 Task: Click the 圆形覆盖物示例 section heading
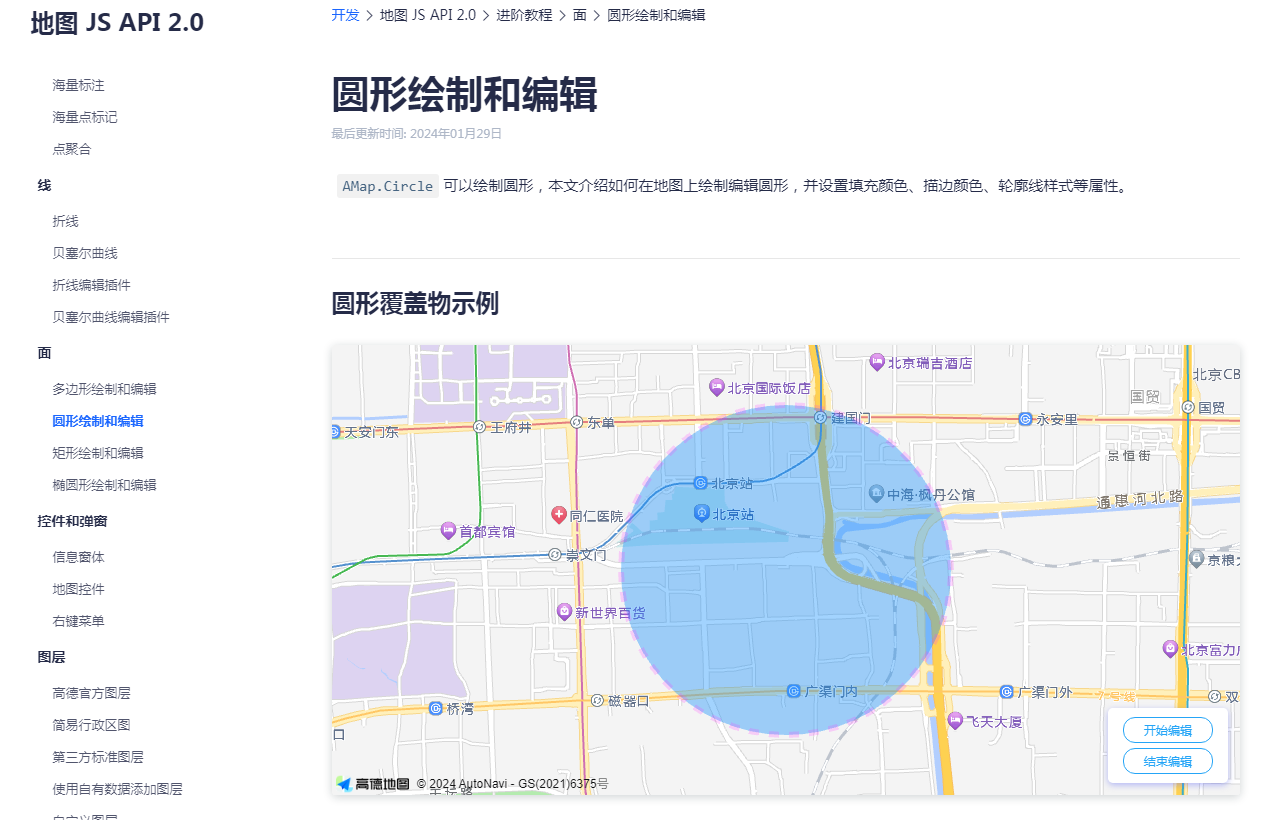coord(415,304)
